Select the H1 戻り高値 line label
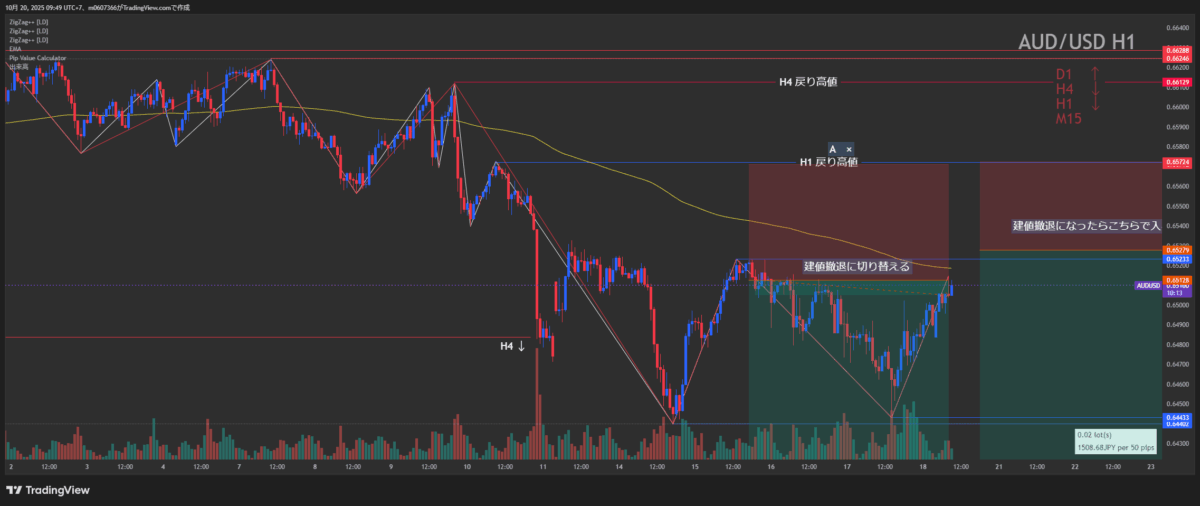 click(827, 162)
